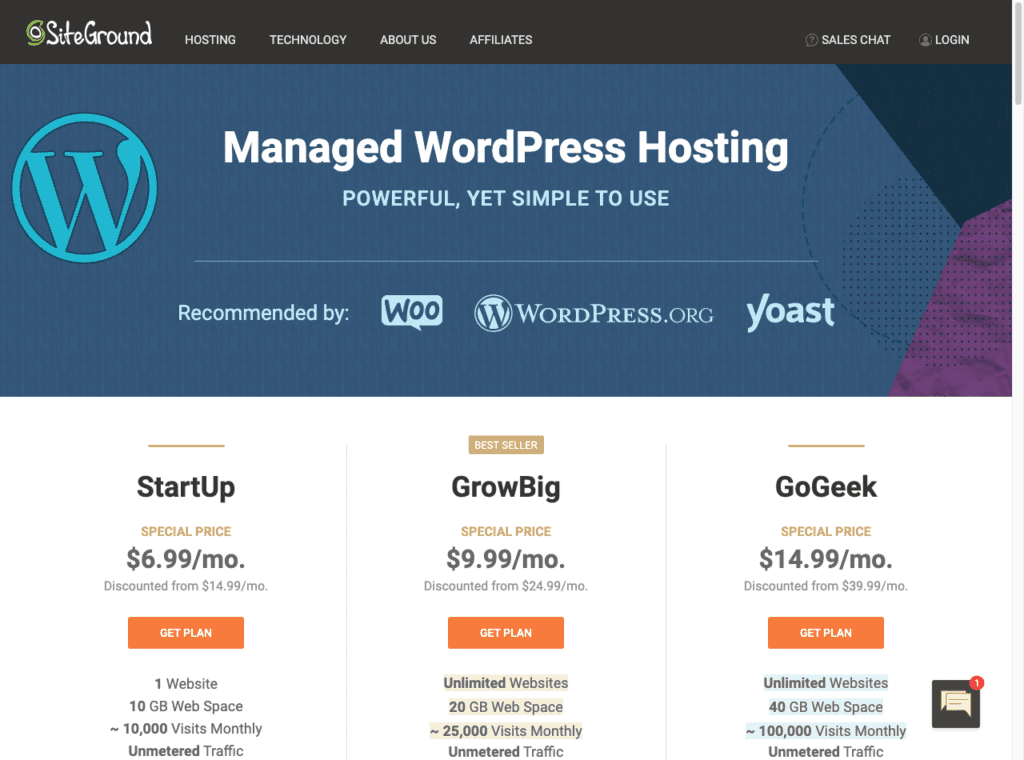Click 'Discounted from $14.99/mo.' text
Viewport: 1024px width, 760px height.
pyautogui.click(x=186, y=586)
